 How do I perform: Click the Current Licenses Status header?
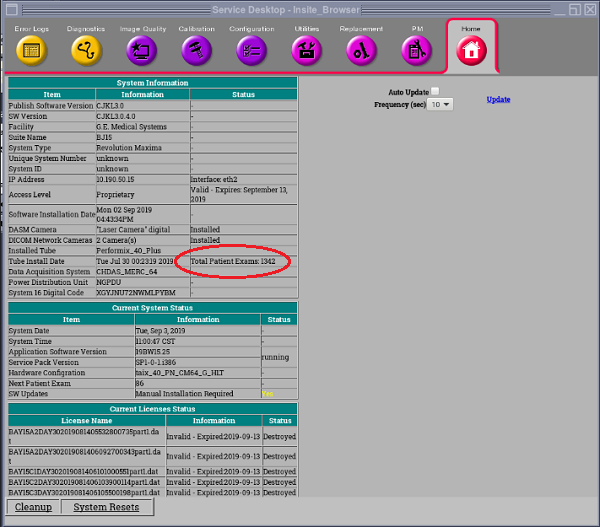click(150, 409)
